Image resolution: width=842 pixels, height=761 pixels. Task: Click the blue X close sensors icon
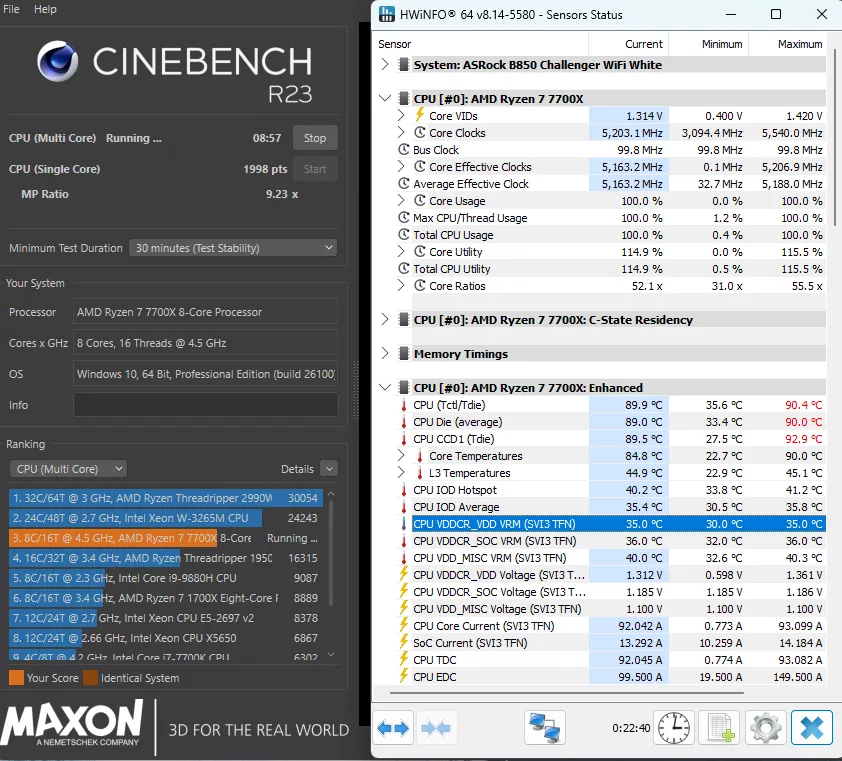(x=811, y=727)
